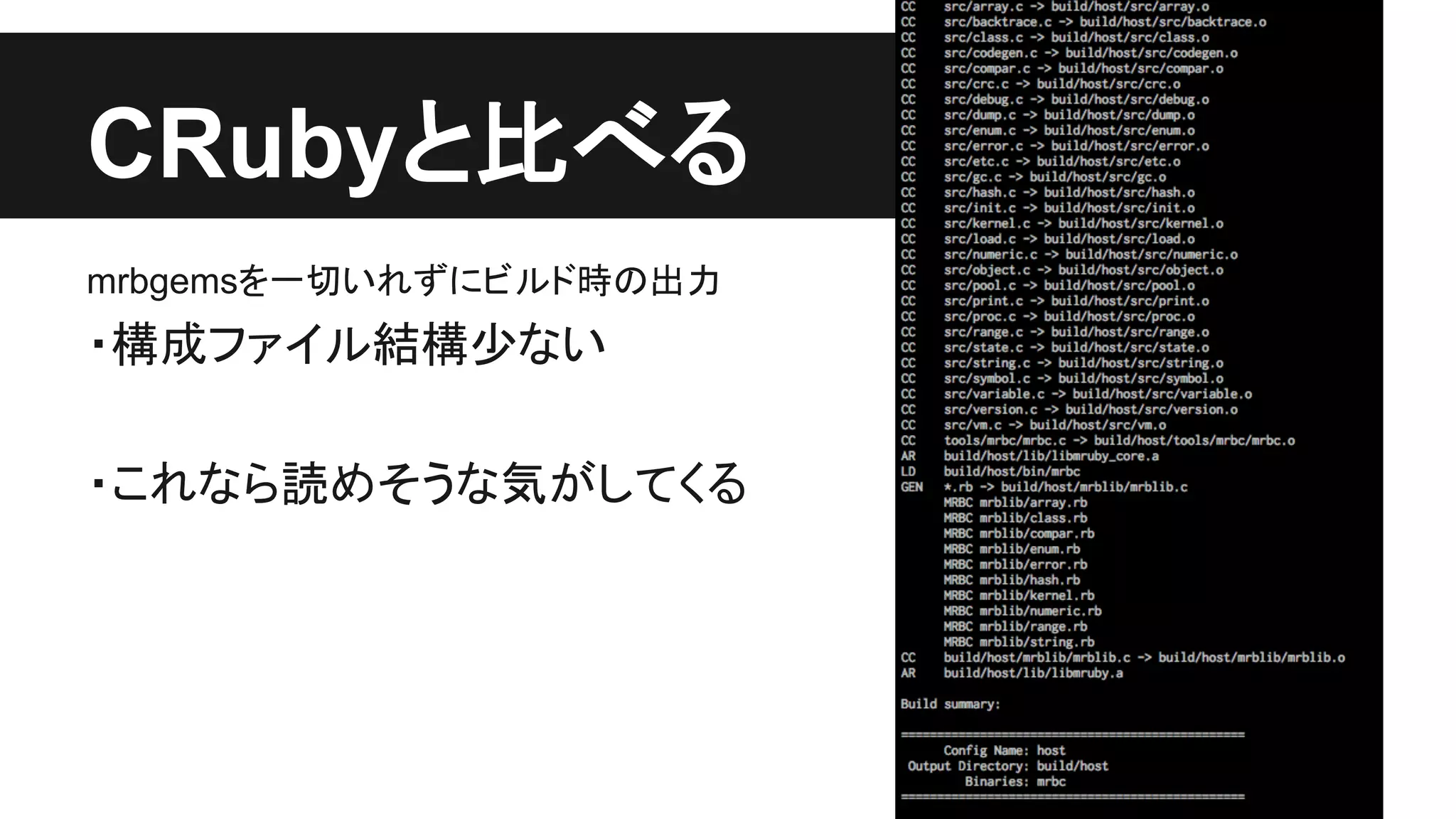This screenshot has height=819, width=1456.
Task: Click the src/print.c compile line
Action: 1055,301
